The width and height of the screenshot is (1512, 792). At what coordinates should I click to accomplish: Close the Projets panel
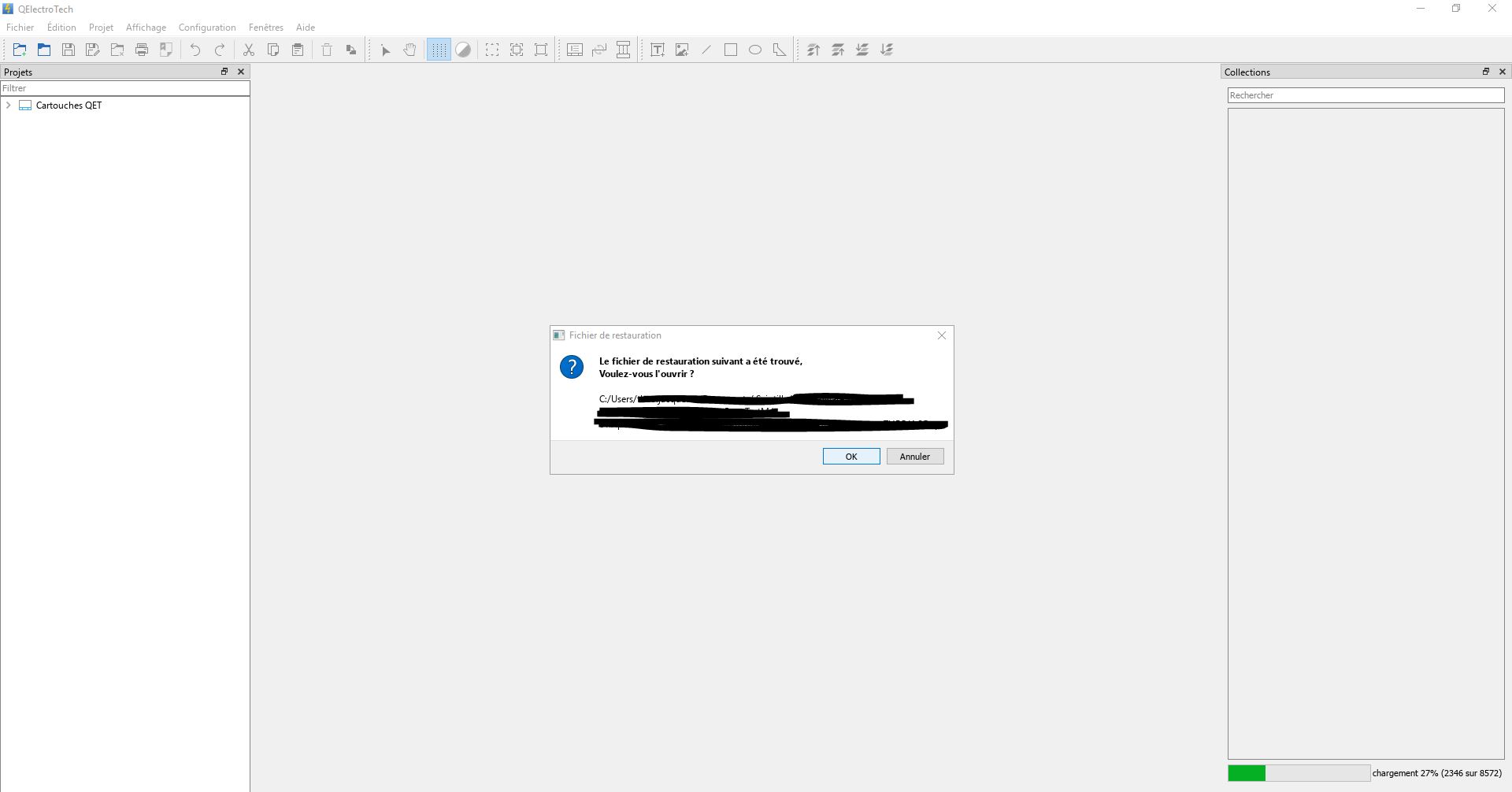point(241,72)
